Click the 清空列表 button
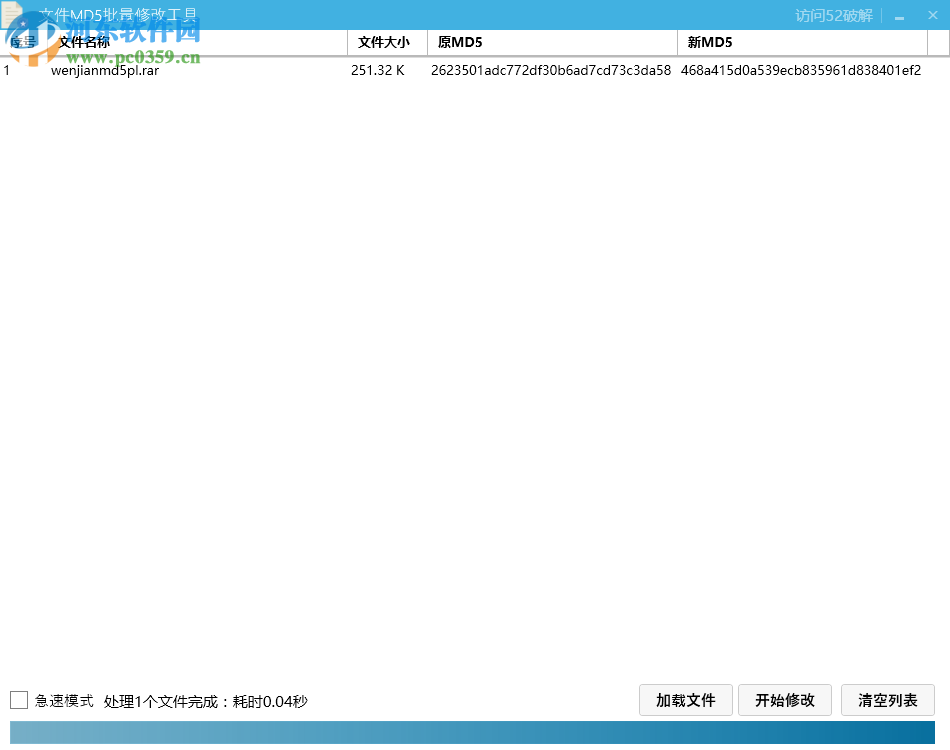The height and width of the screenshot is (750, 950). pos(887,700)
